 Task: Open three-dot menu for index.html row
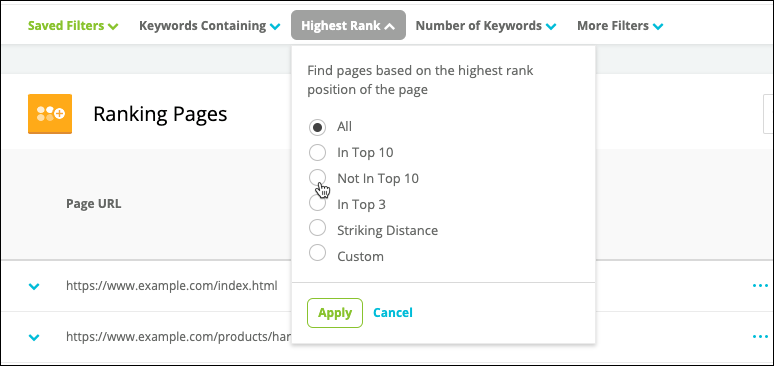760,285
